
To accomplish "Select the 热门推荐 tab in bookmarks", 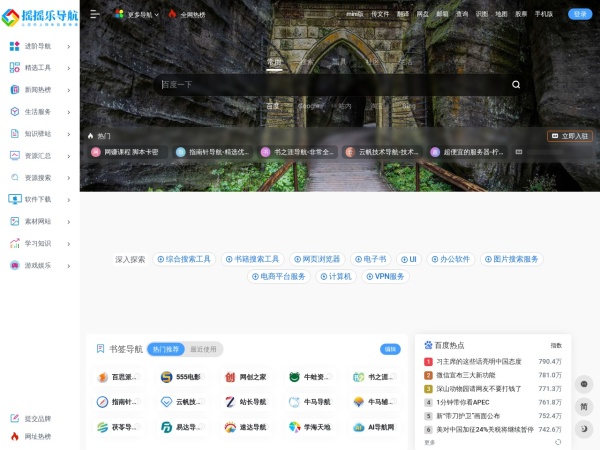I will tap(166, 350).
